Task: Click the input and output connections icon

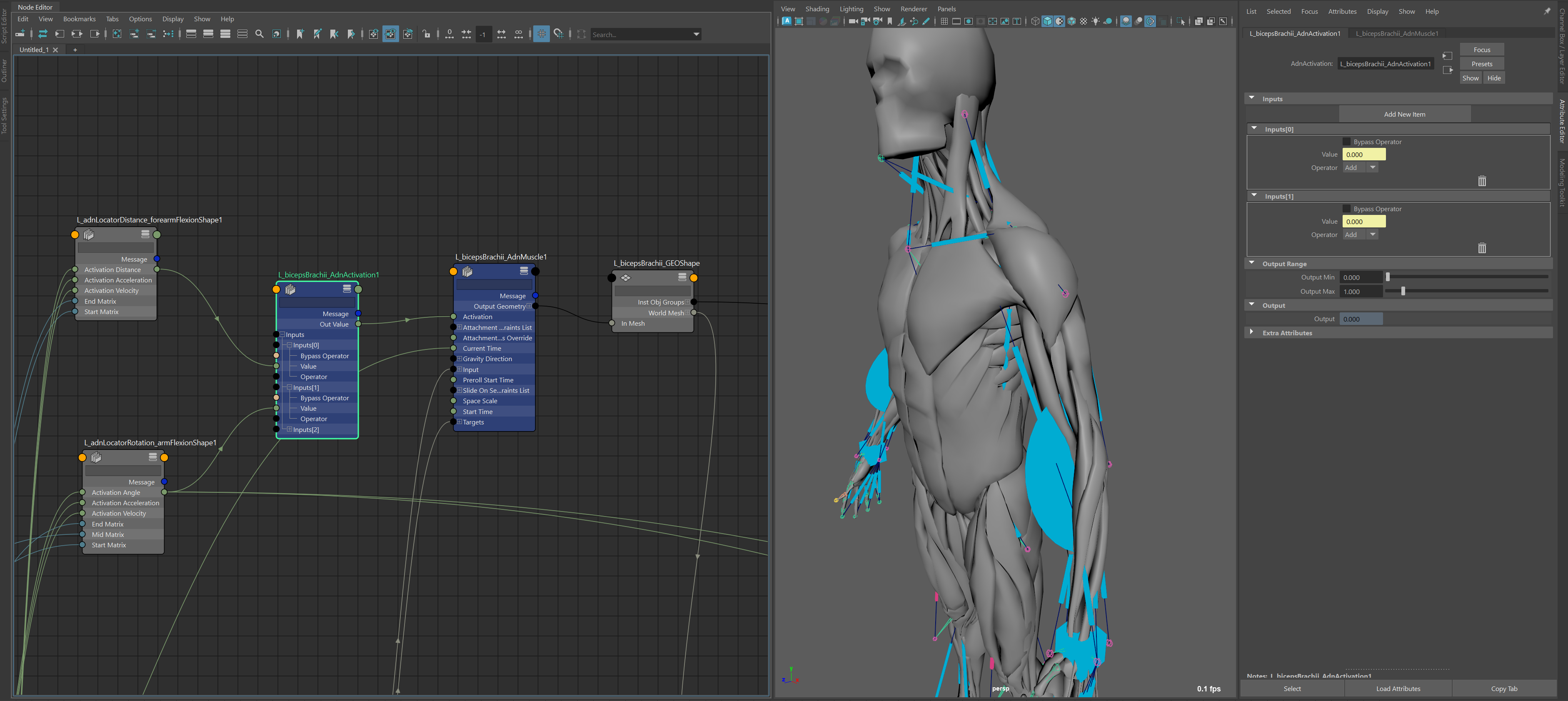Action: pyautogui.click(x=77, y=34)
